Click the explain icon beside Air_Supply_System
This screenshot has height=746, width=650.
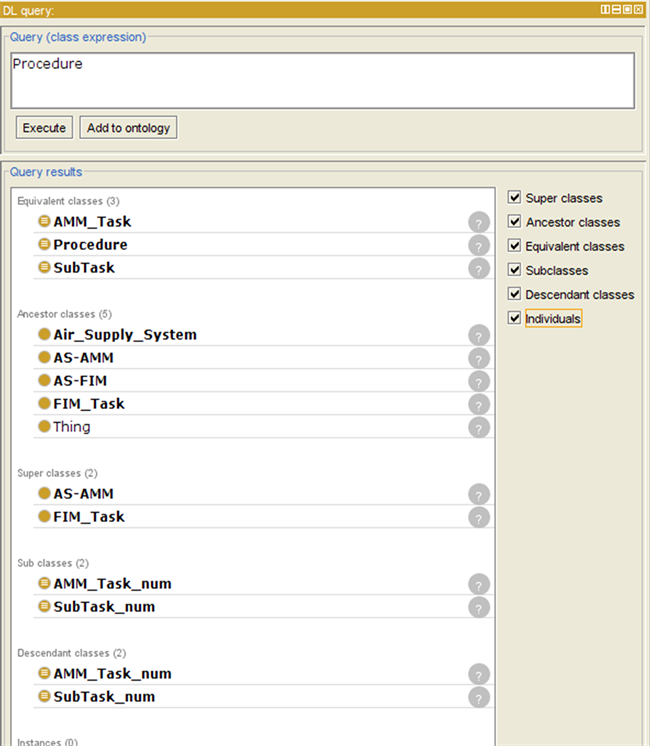point(479,335)
